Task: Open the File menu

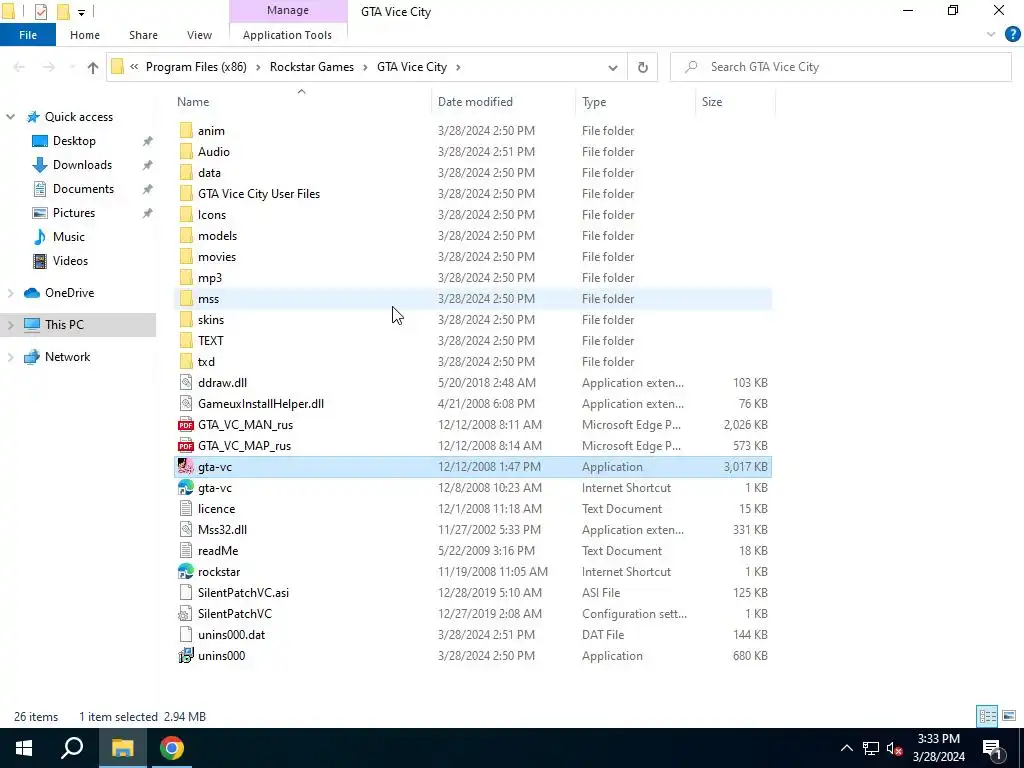Action: pos(27,35)
